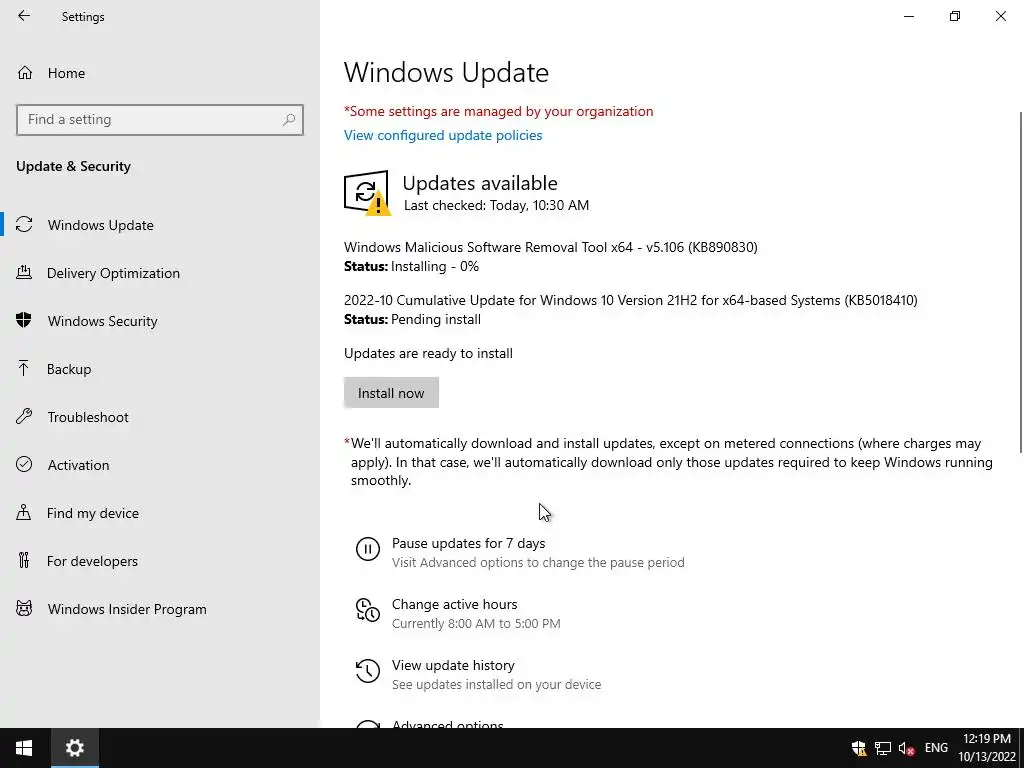The height and width of the screenshot is (768, 1024).
Task: Click the Updates available warning icon
Action: (x=367, y=193)
